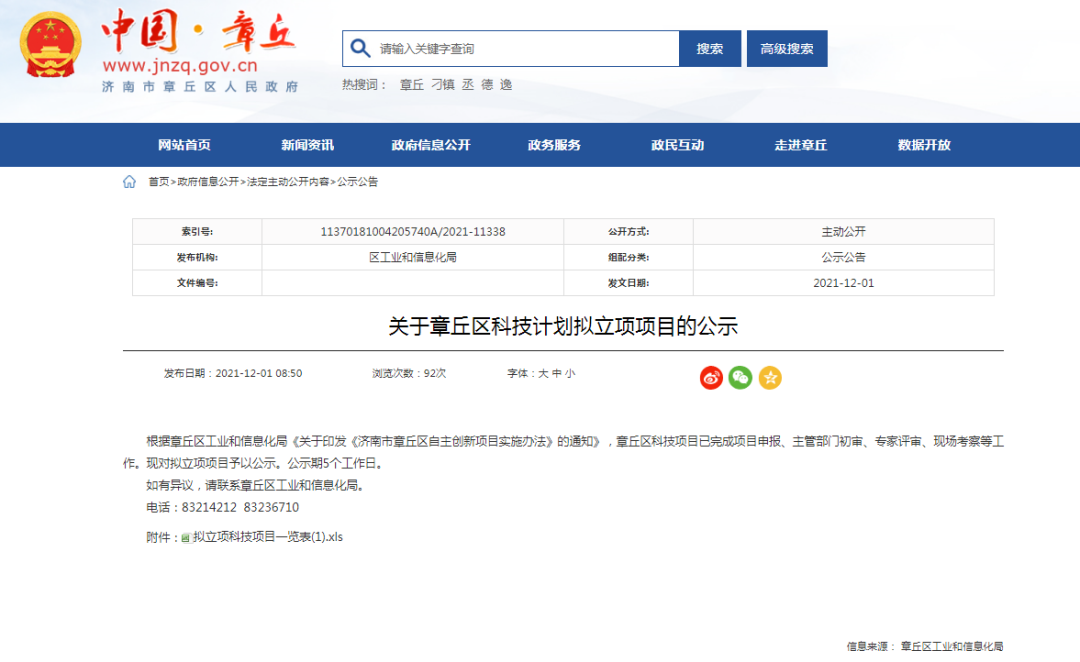Image resolution: width=1080 pixels, height=662 pixels.
Task: Click the keyword search input field
Action: [525, 49]
